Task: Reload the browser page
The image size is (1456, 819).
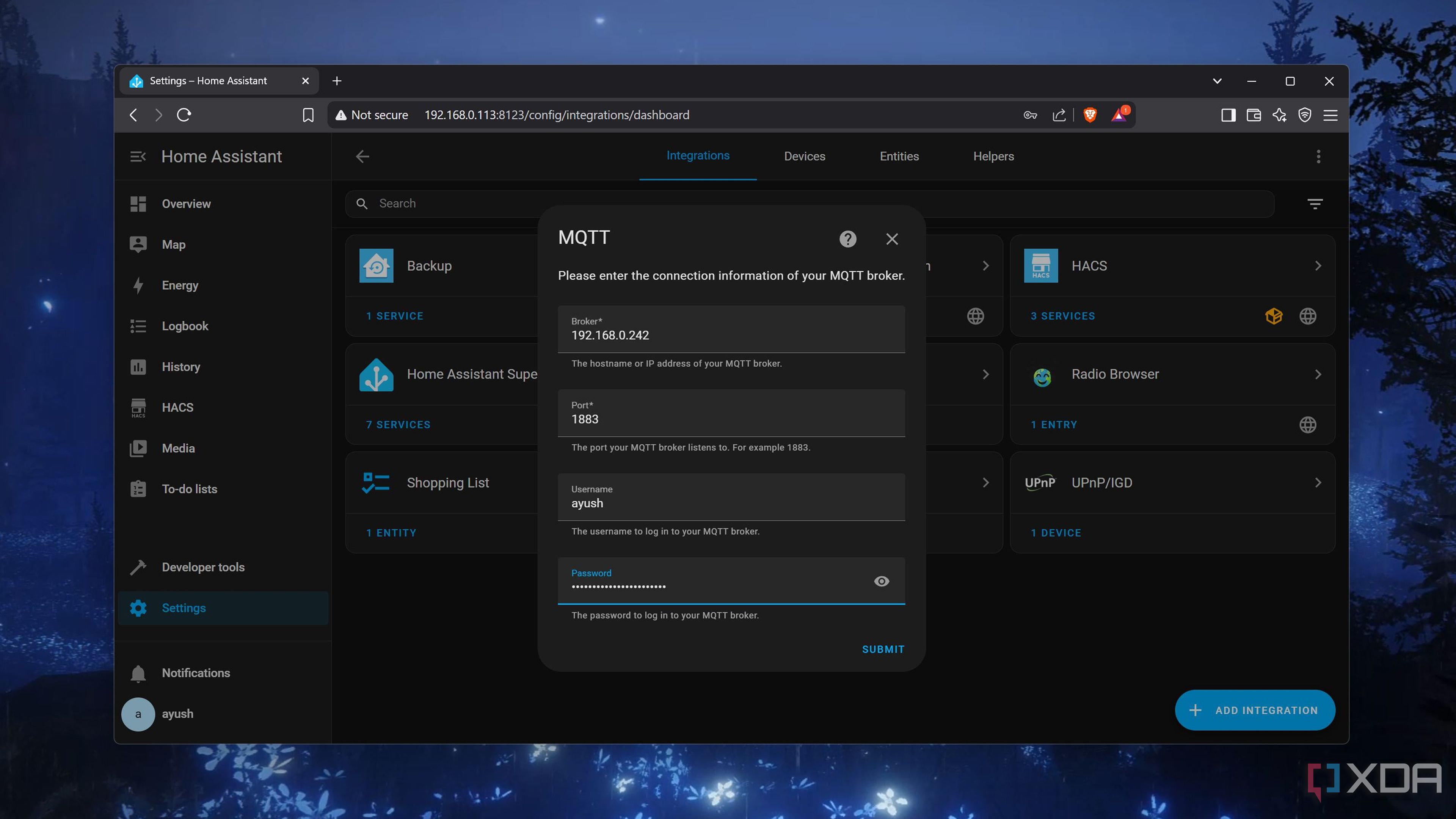Action: coord(184,115)
